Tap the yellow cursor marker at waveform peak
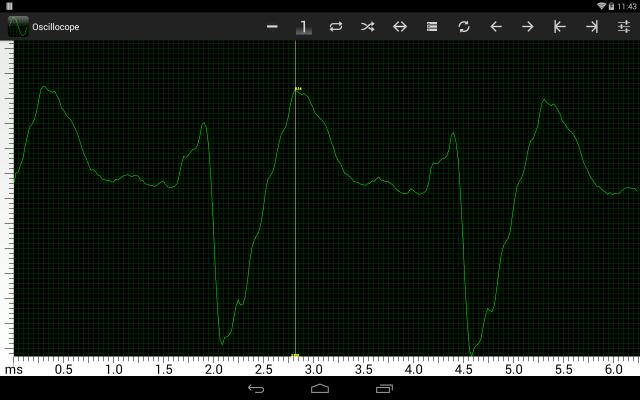The height and width of the screenshot is (400, 640). [297, 89]
